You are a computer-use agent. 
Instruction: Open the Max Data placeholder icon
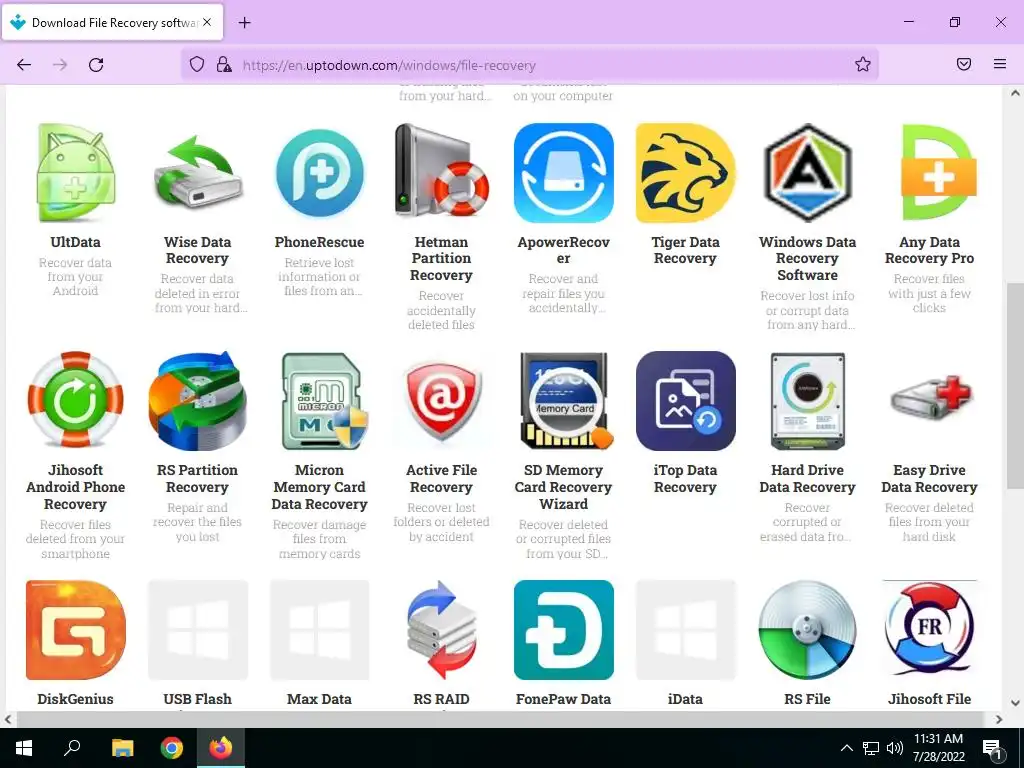pos(319,630)
